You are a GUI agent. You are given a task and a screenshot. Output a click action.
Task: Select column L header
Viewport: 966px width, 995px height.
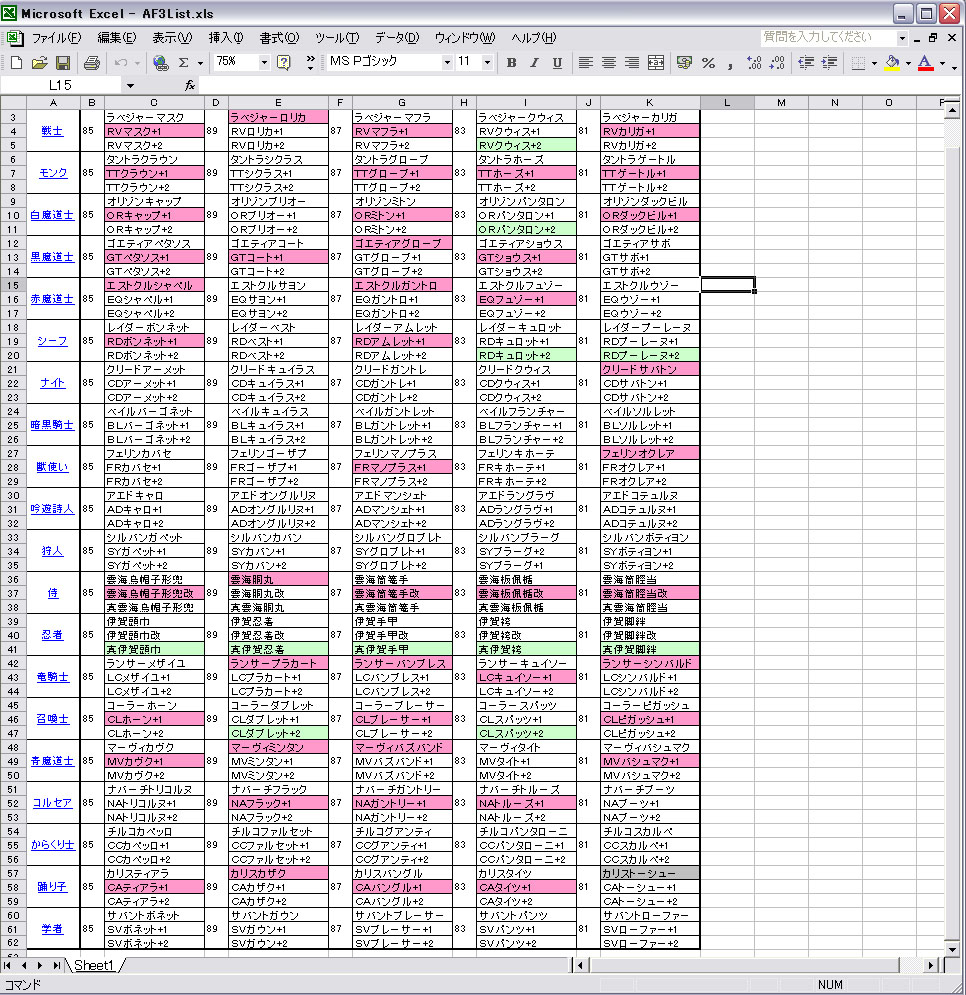click(727, 102)
